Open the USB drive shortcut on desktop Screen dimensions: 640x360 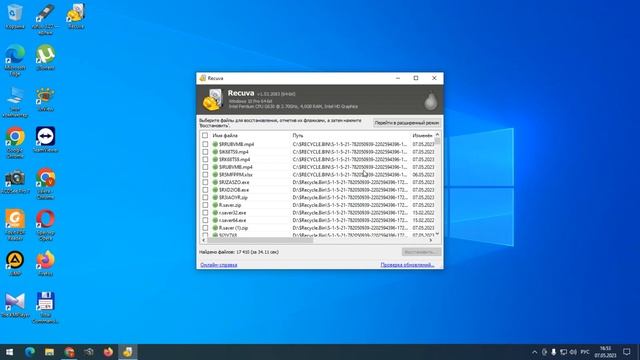(45, 18)
